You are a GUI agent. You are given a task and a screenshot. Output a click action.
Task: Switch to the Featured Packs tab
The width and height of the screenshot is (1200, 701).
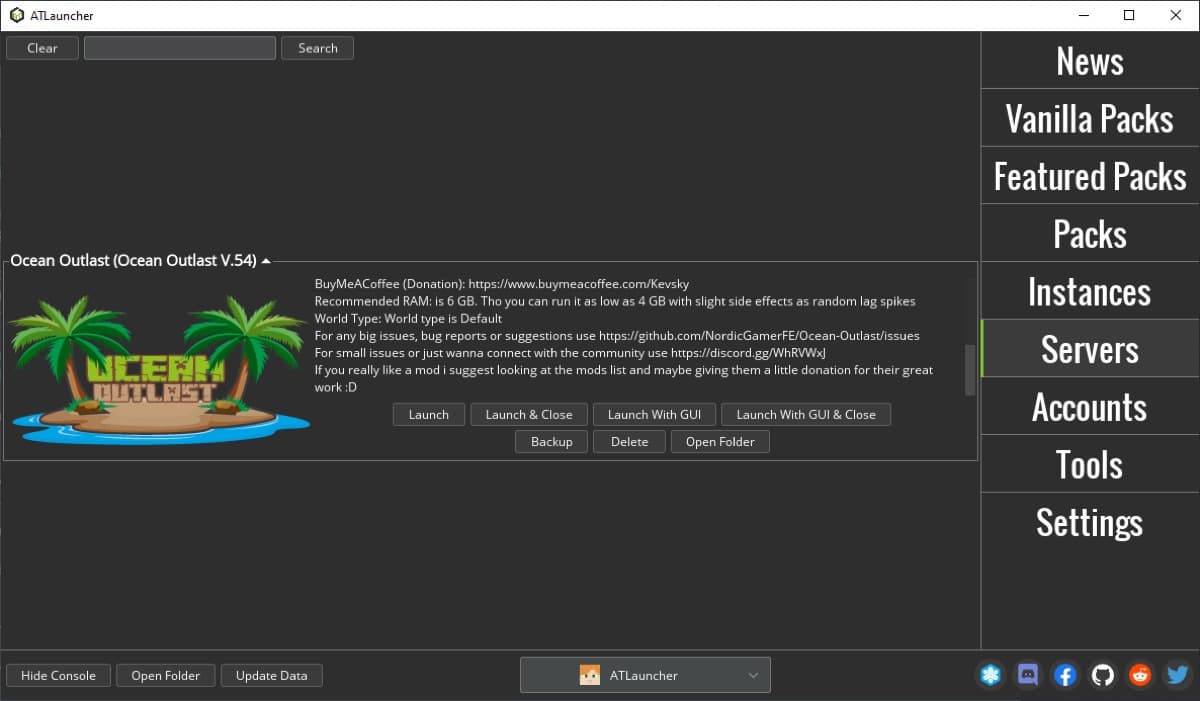[x=1090, y=176]
